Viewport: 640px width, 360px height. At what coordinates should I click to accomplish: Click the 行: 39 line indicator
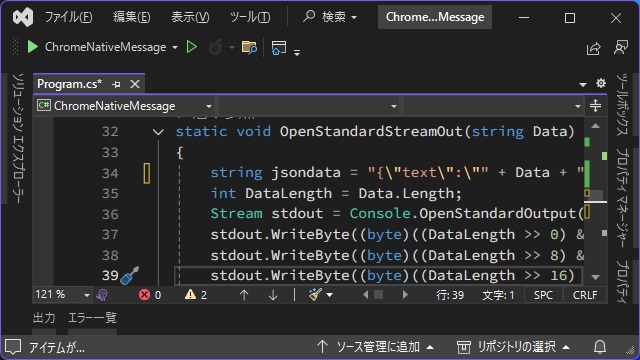[450, 295]
